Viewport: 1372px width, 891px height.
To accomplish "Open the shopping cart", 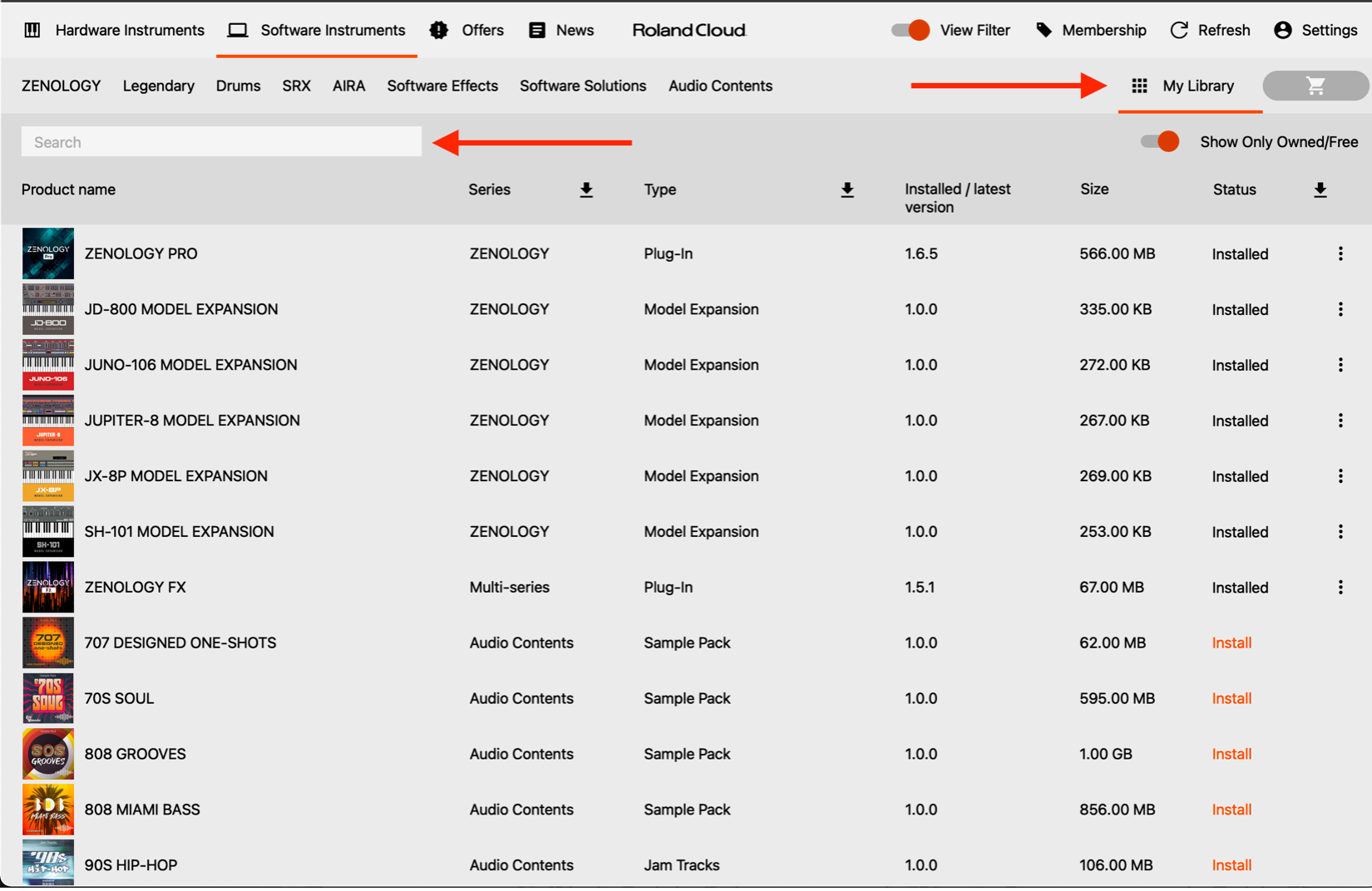I will [x=1315, y=86].
